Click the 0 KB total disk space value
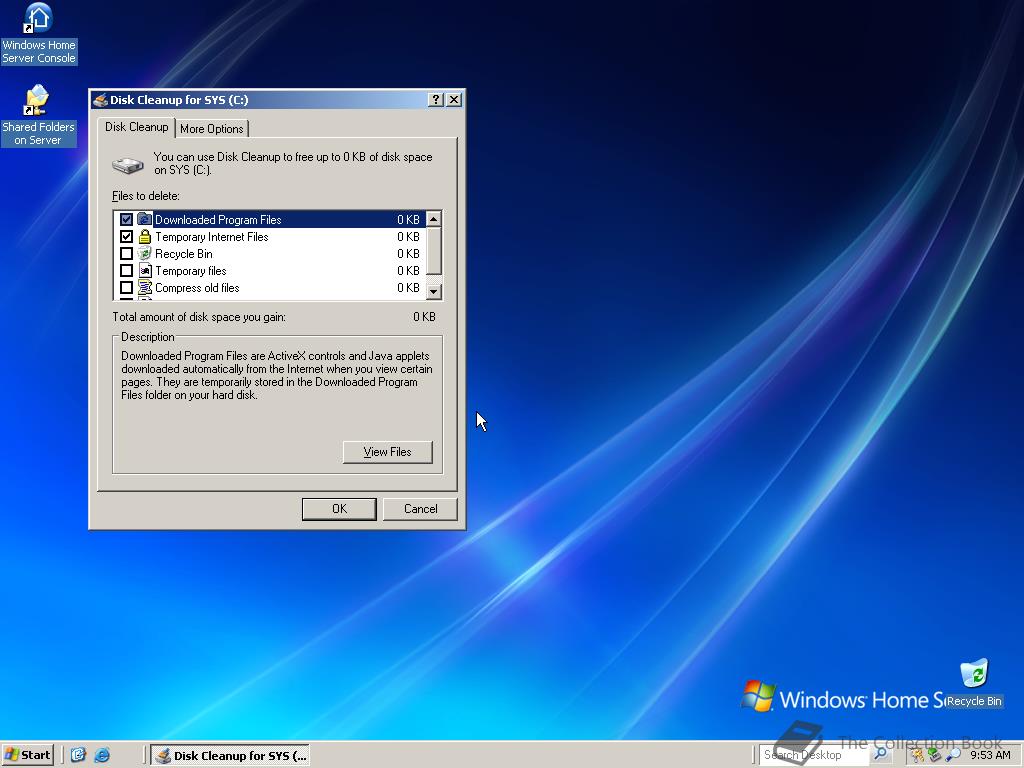This screenshot has width=1024, height=768. [424, 317]
